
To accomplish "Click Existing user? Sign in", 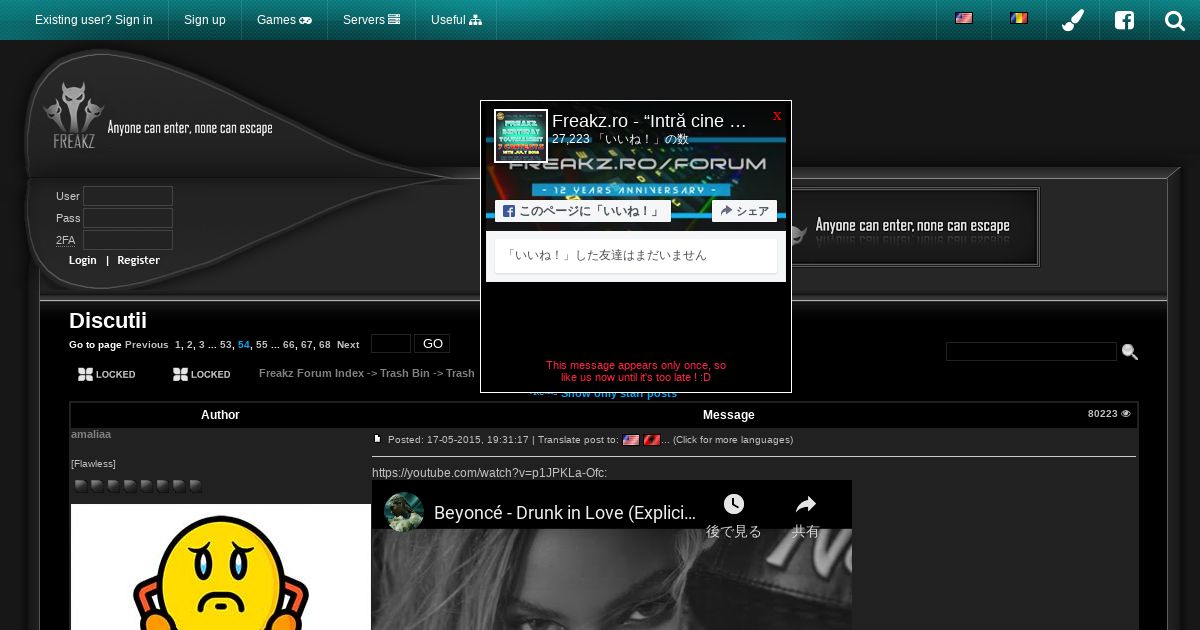I will (x=94, y=20).
